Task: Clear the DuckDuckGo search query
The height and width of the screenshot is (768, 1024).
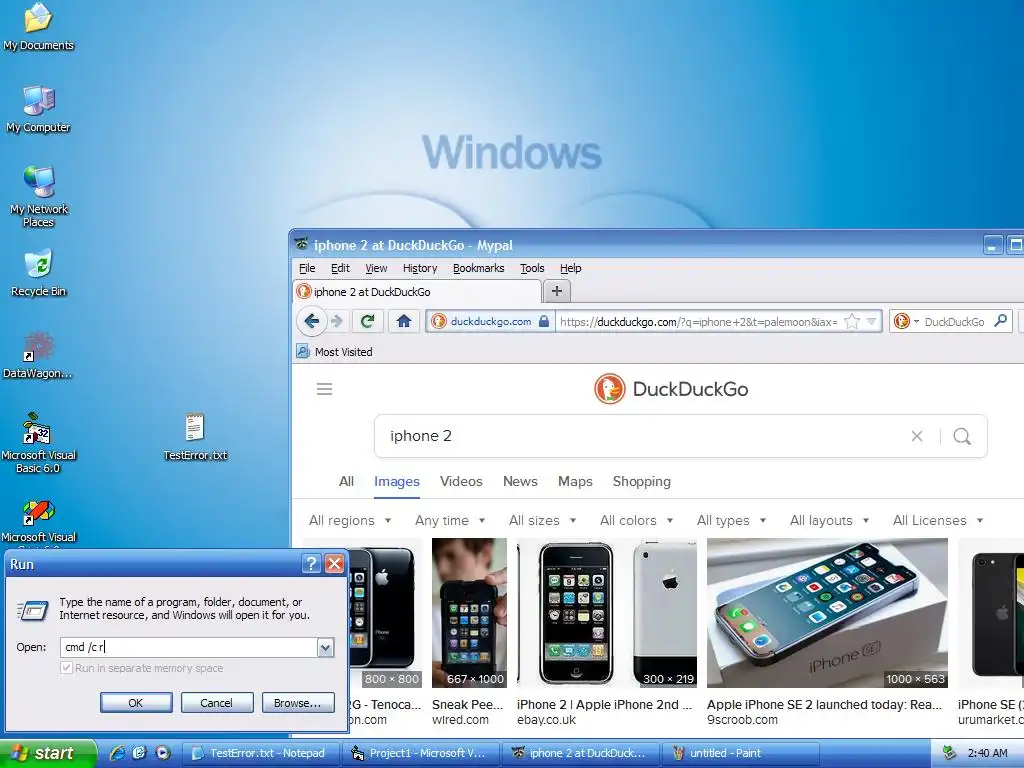Action: [x=917, y=436]
